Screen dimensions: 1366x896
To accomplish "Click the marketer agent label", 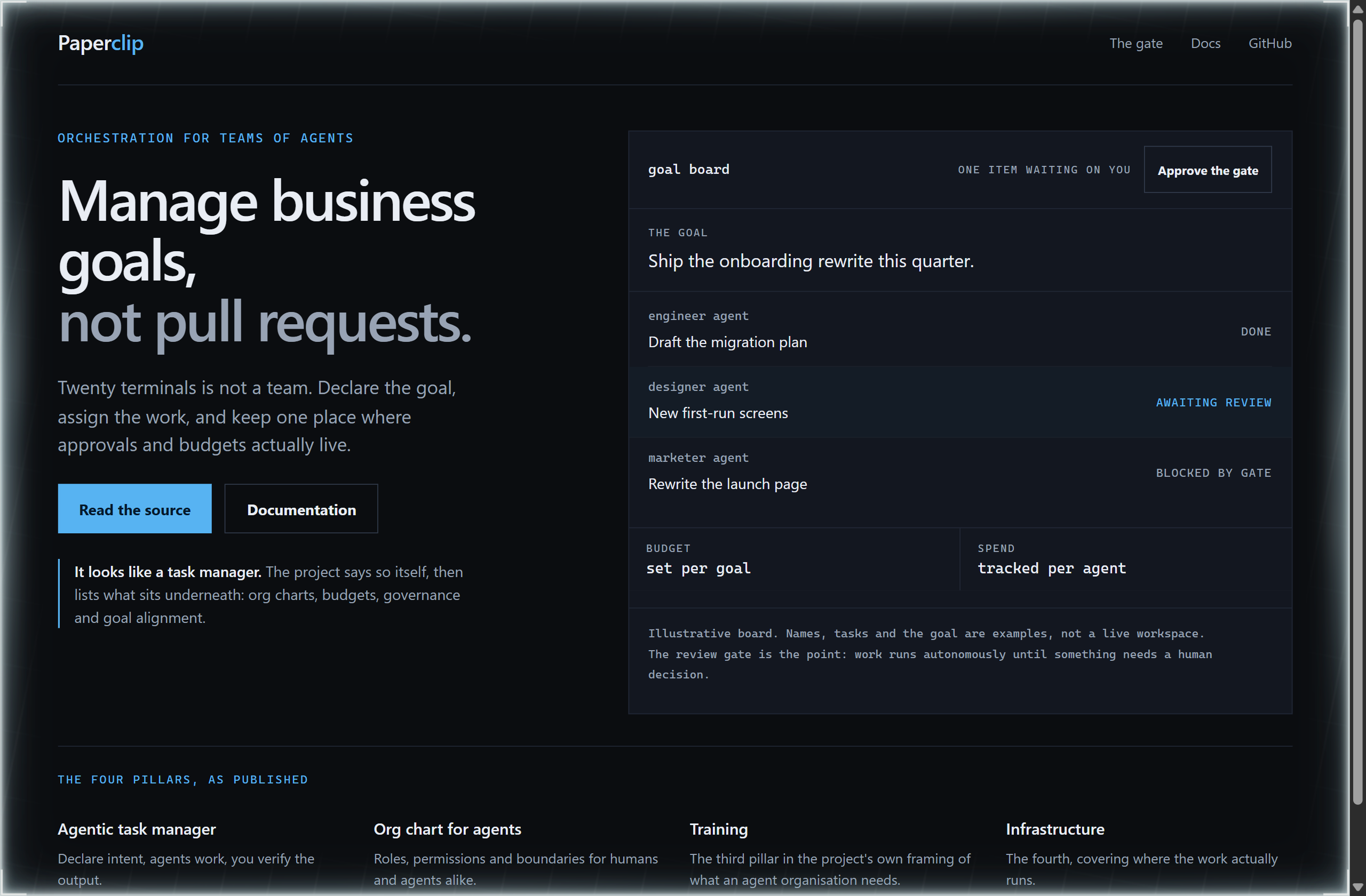I will point(698,458).
